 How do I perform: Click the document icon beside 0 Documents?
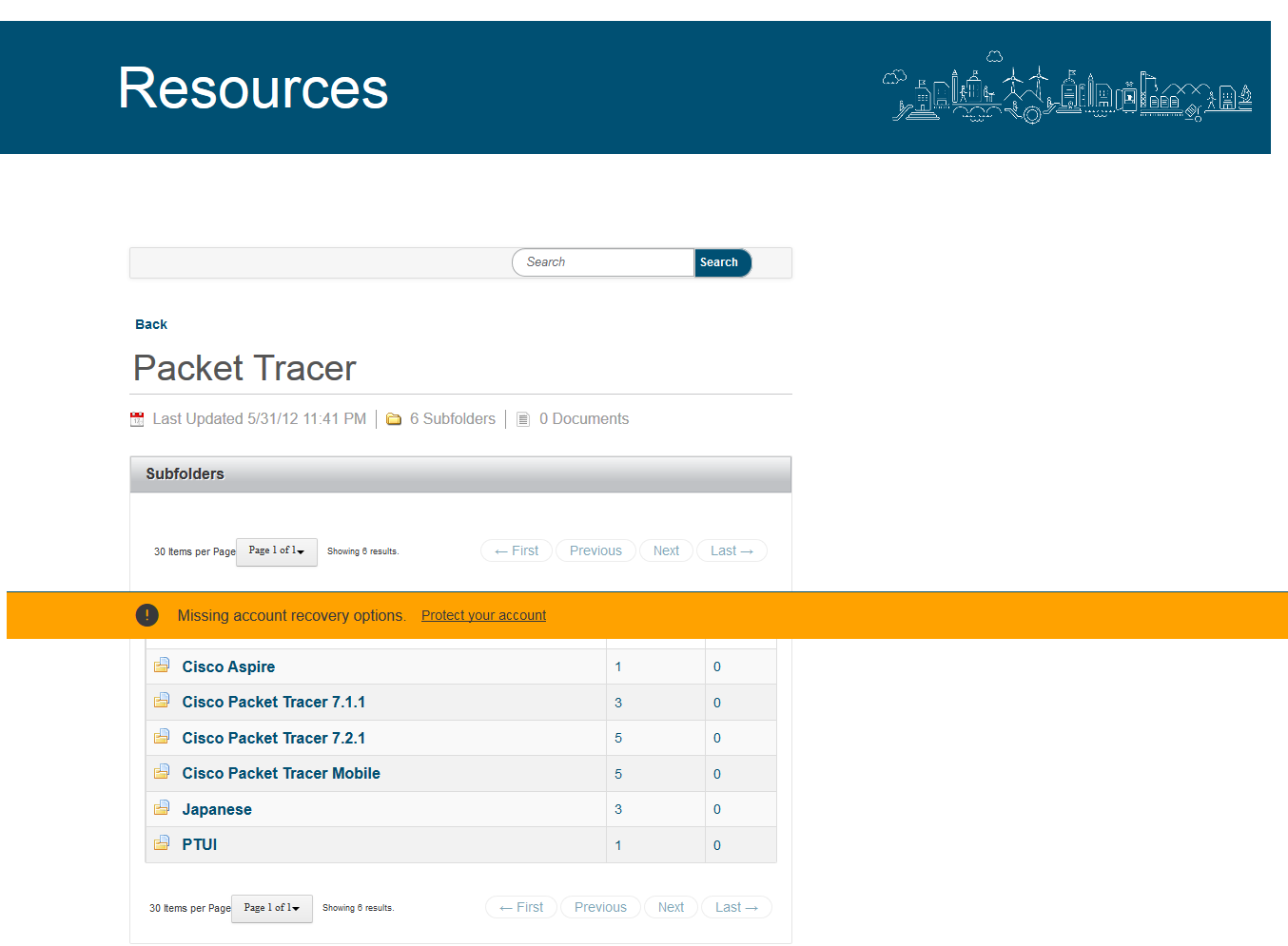[x=523, y=419]
